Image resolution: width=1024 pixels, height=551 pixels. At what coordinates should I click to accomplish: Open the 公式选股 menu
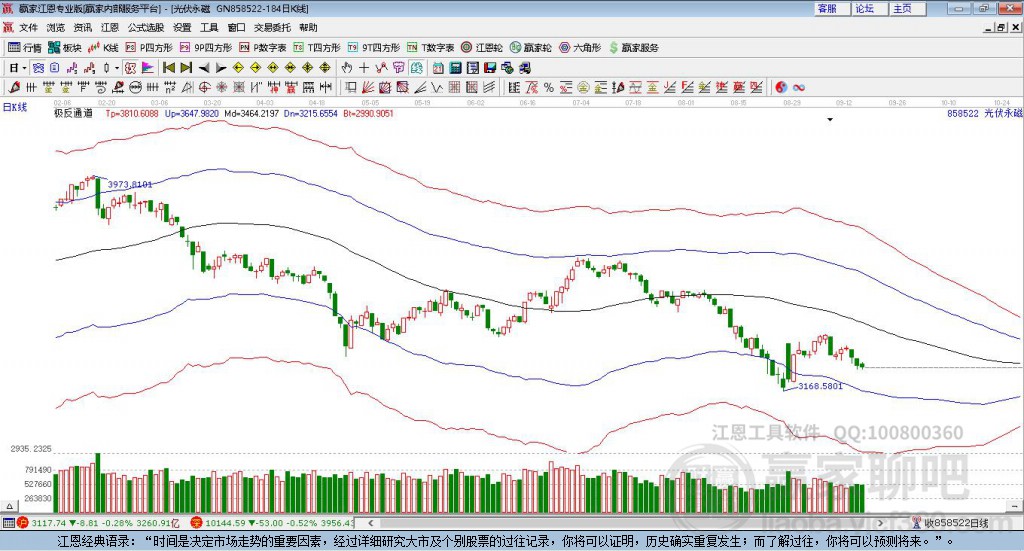pos(146,27)
